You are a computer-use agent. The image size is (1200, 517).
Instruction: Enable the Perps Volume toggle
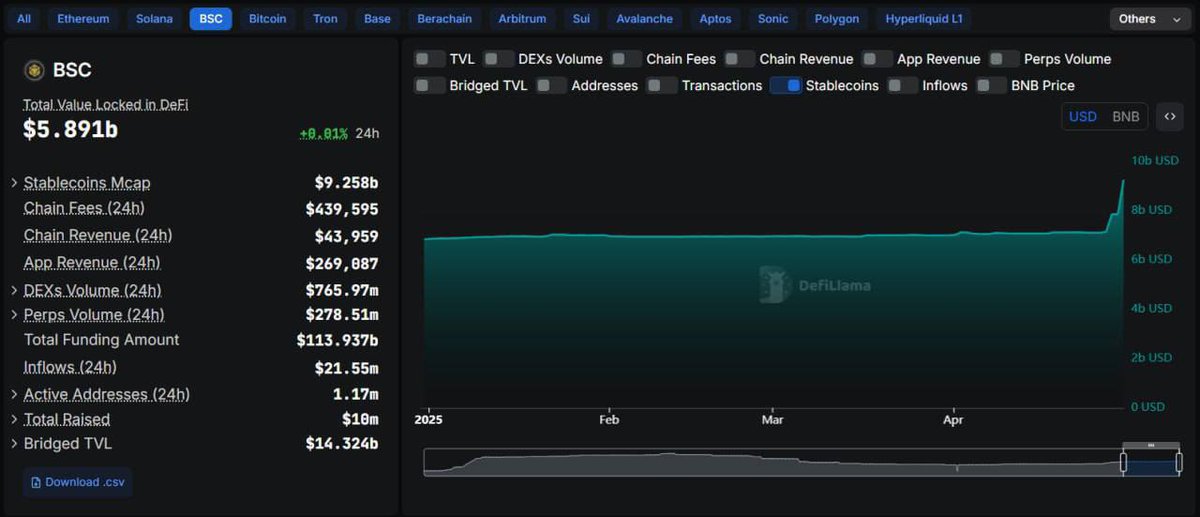[1004, 59]
